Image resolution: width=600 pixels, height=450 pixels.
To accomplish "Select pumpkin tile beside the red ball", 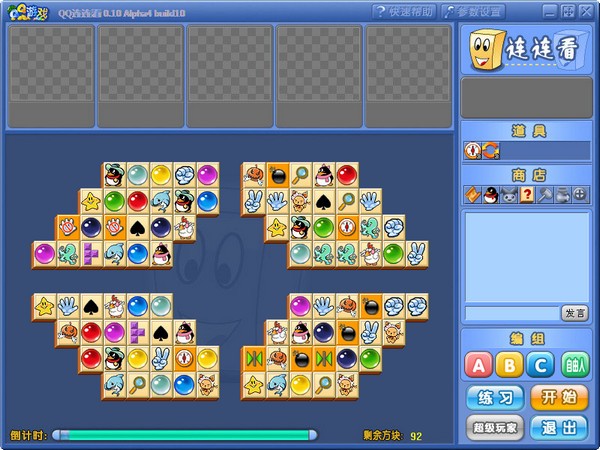I will [68, 333].
